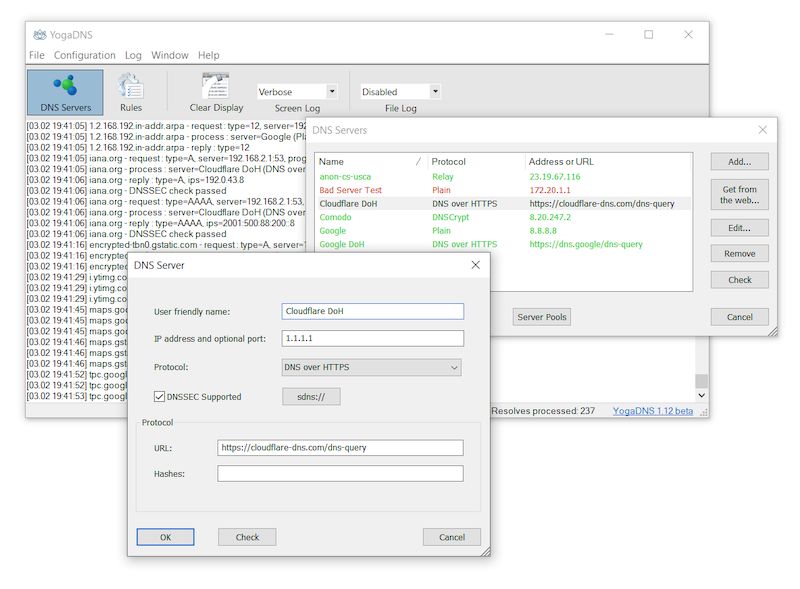Click the Server Pools button
800x589 pixels.
[542, 317]
